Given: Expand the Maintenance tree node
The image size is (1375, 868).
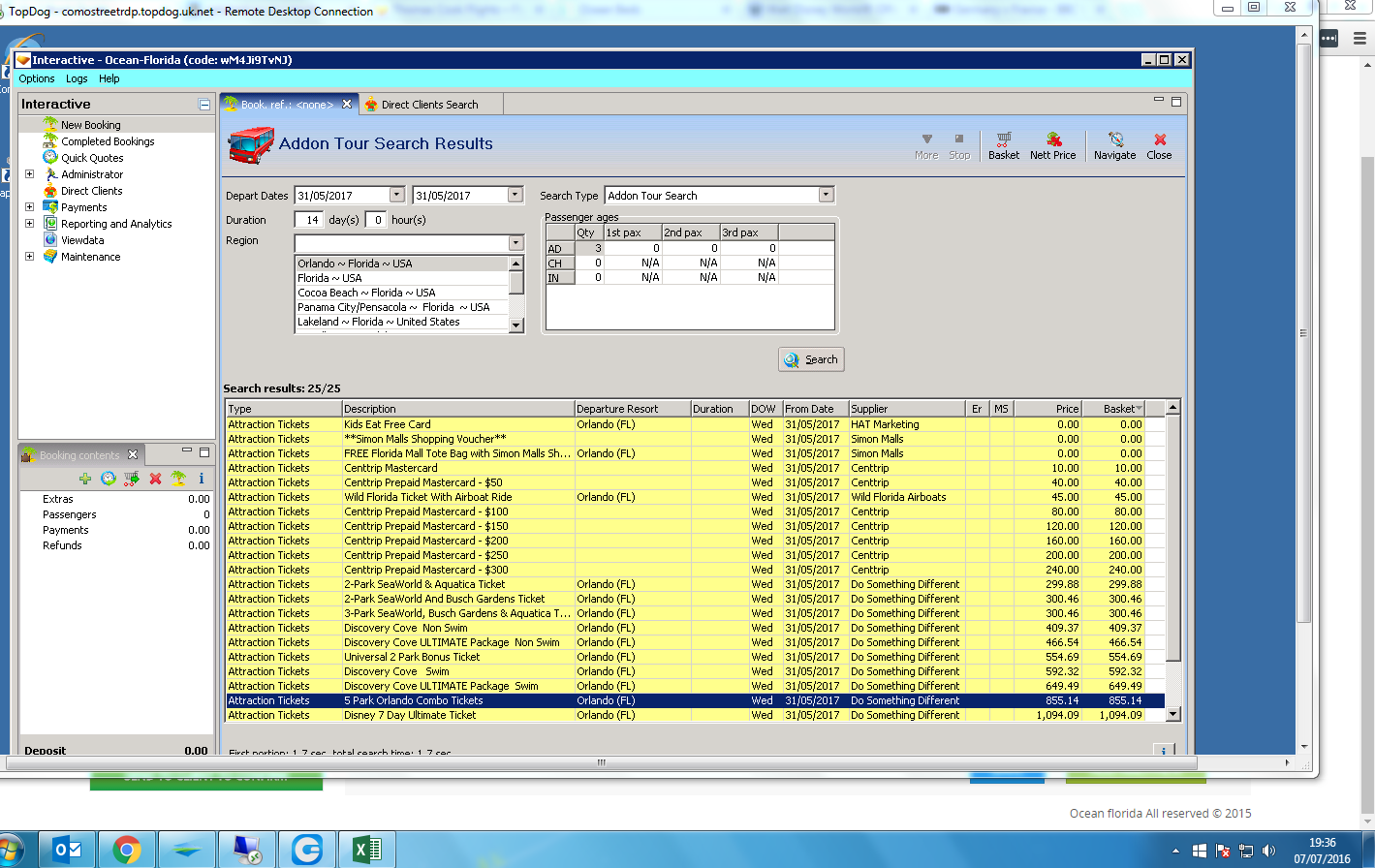Looking at the screenshot, I should click(29, 257).
